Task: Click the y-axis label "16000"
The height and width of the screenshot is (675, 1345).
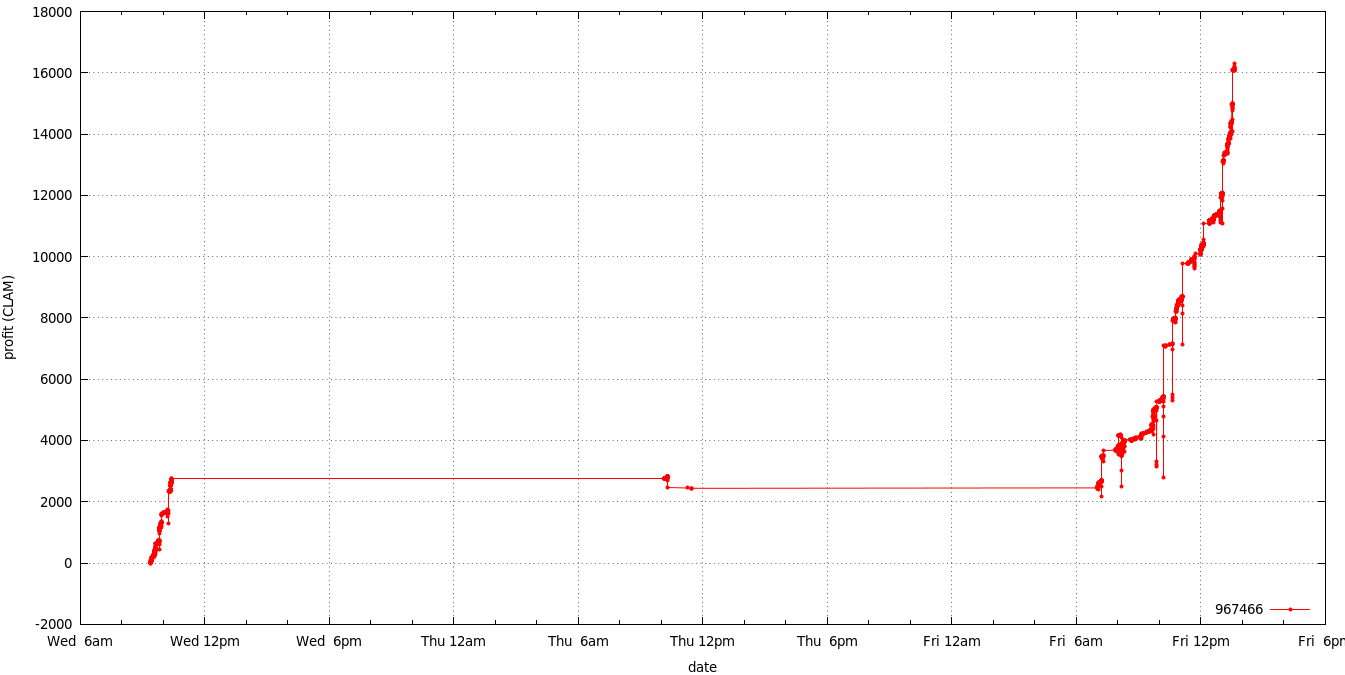Action: pos(53,73)
